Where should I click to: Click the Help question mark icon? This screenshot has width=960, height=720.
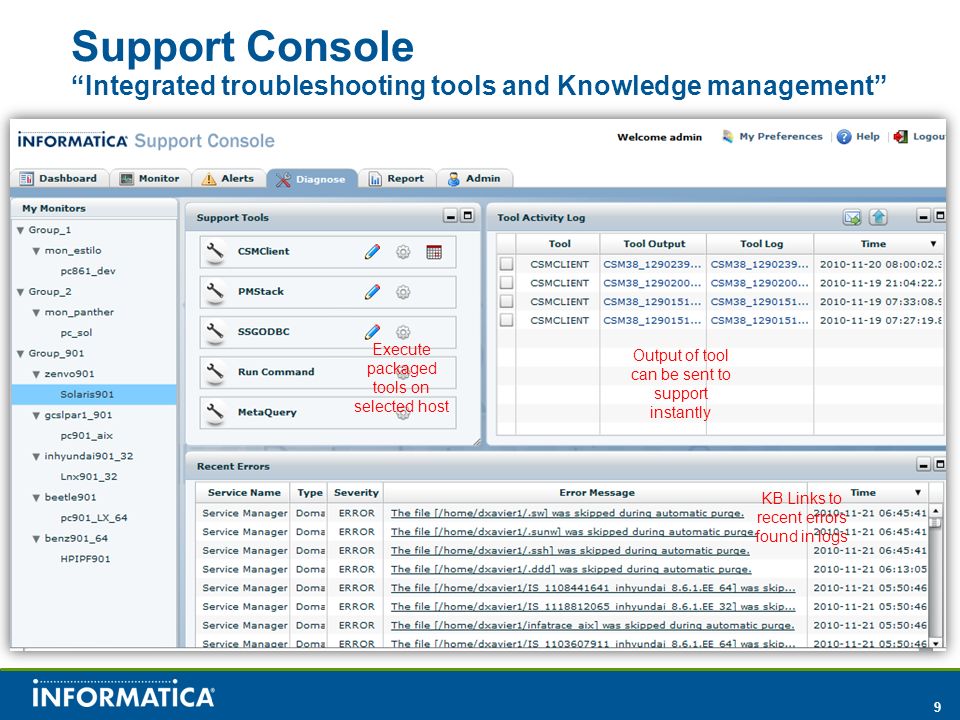tap(844, 137)
